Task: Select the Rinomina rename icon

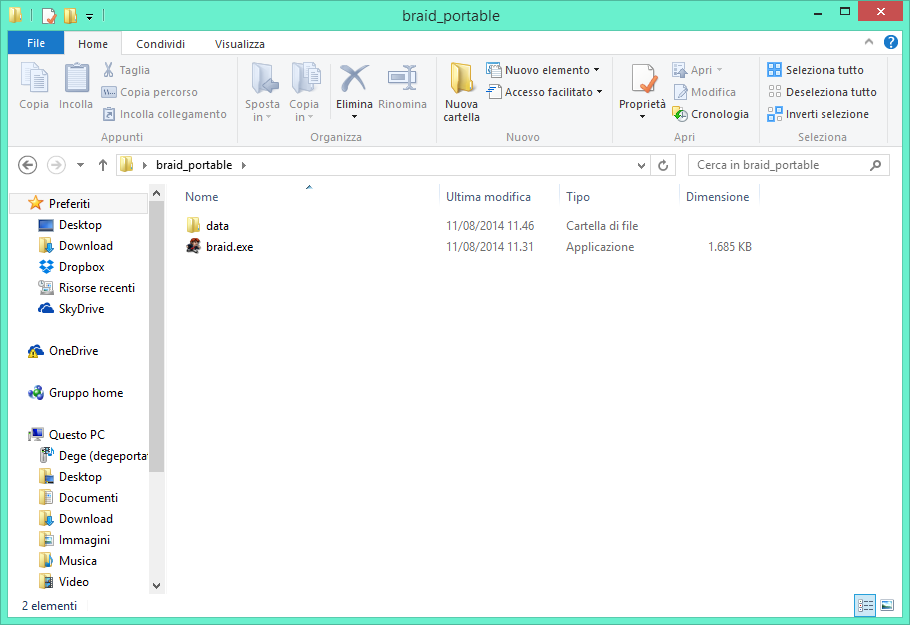Action: 402,88
